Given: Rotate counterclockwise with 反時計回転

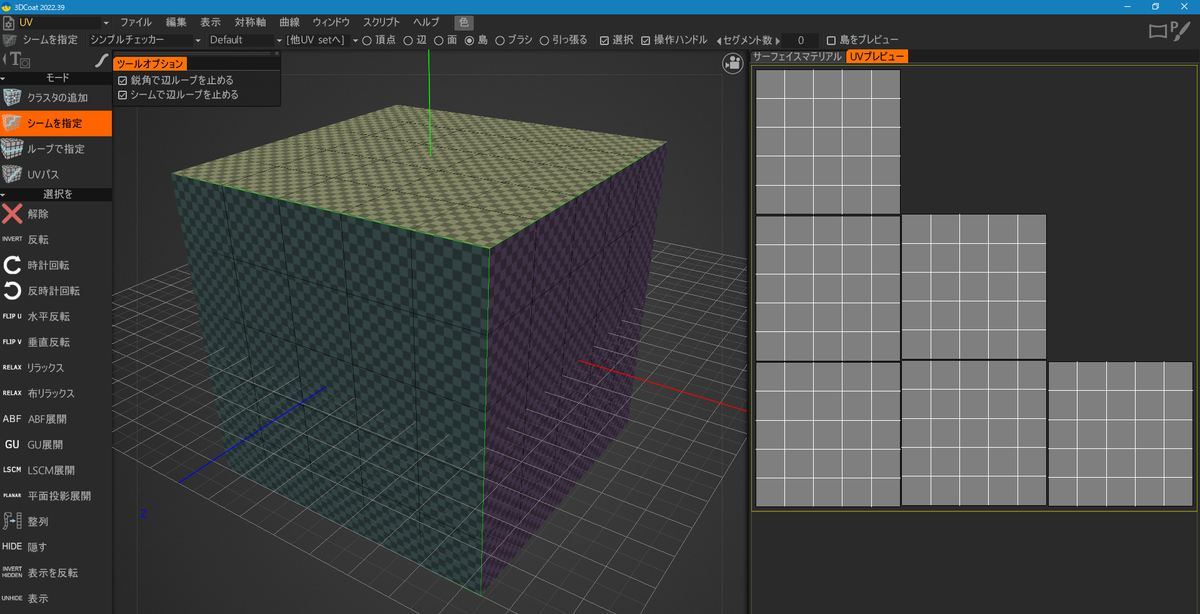Looking at the screenshot, I should coord(56,291).
